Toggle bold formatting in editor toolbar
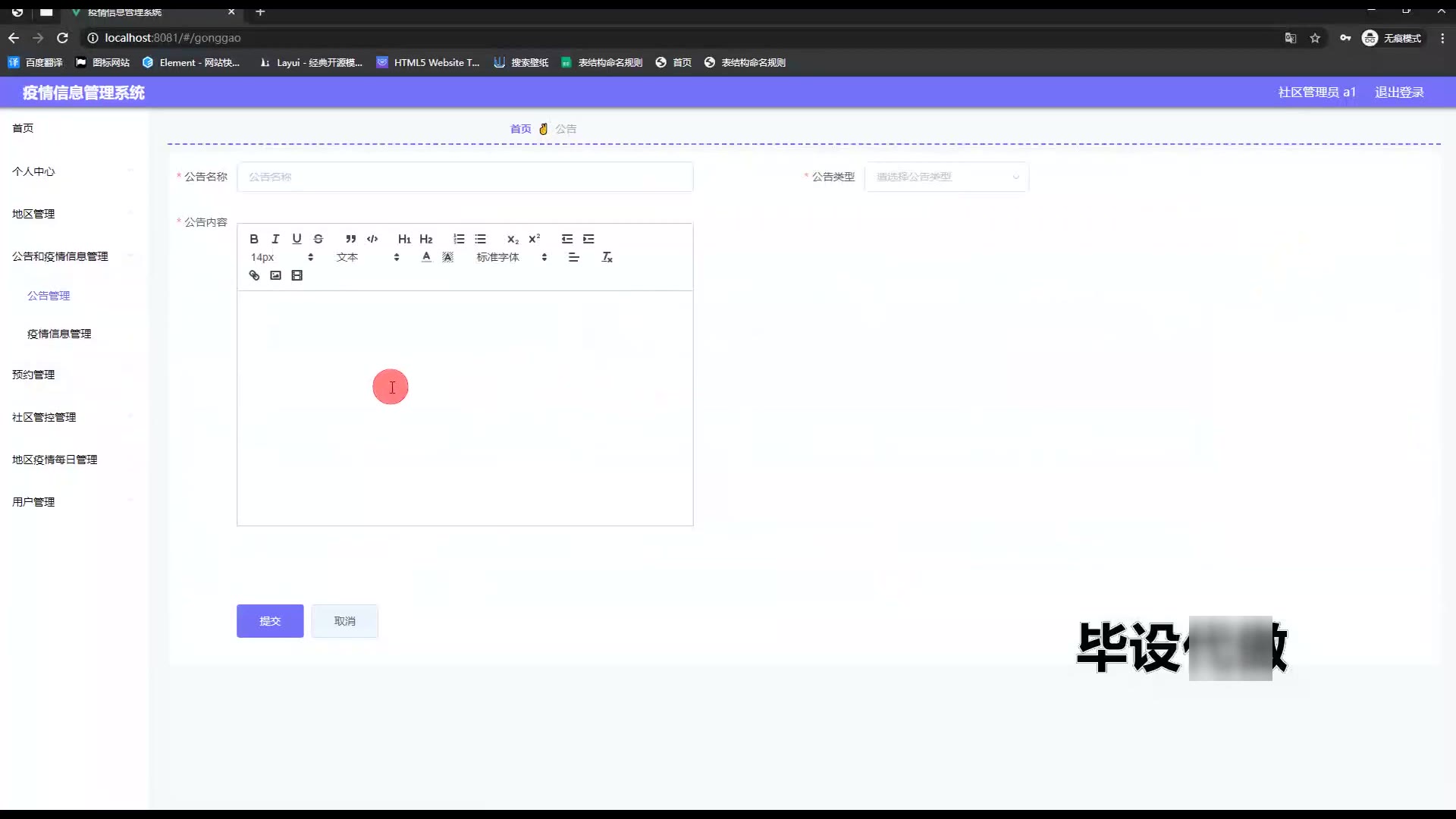Image resolution: width=1456 pixels, height=819 pixels. [254, 239]
